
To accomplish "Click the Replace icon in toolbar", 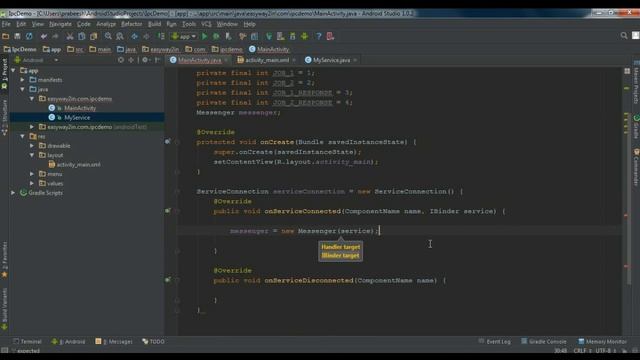I will (120, 36).
